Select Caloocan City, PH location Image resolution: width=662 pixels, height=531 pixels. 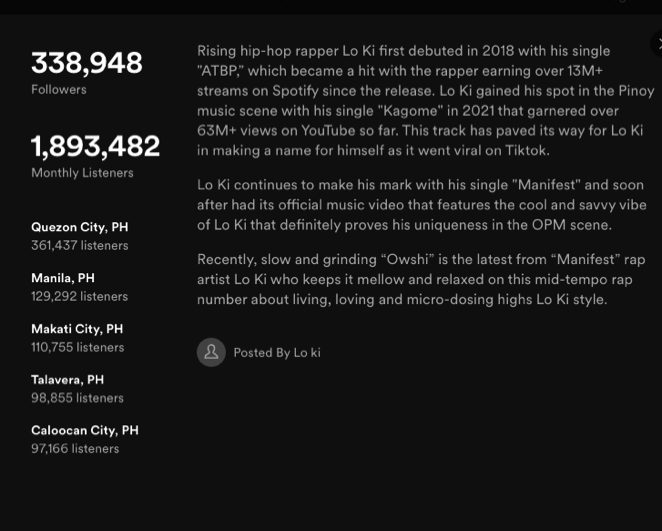tap(85, 430)
